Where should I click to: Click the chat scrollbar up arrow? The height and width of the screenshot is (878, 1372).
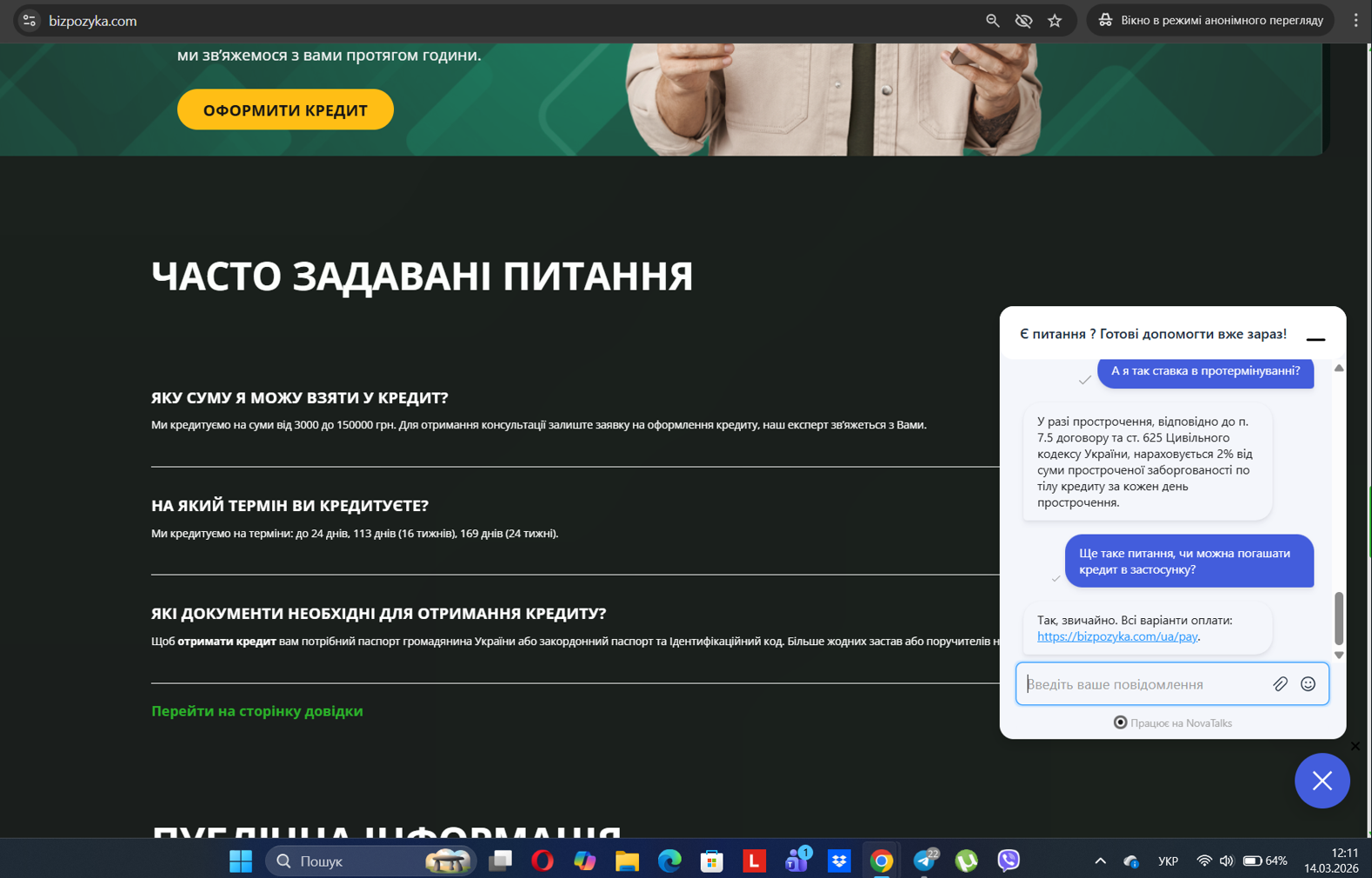[x=1339, y=369]
